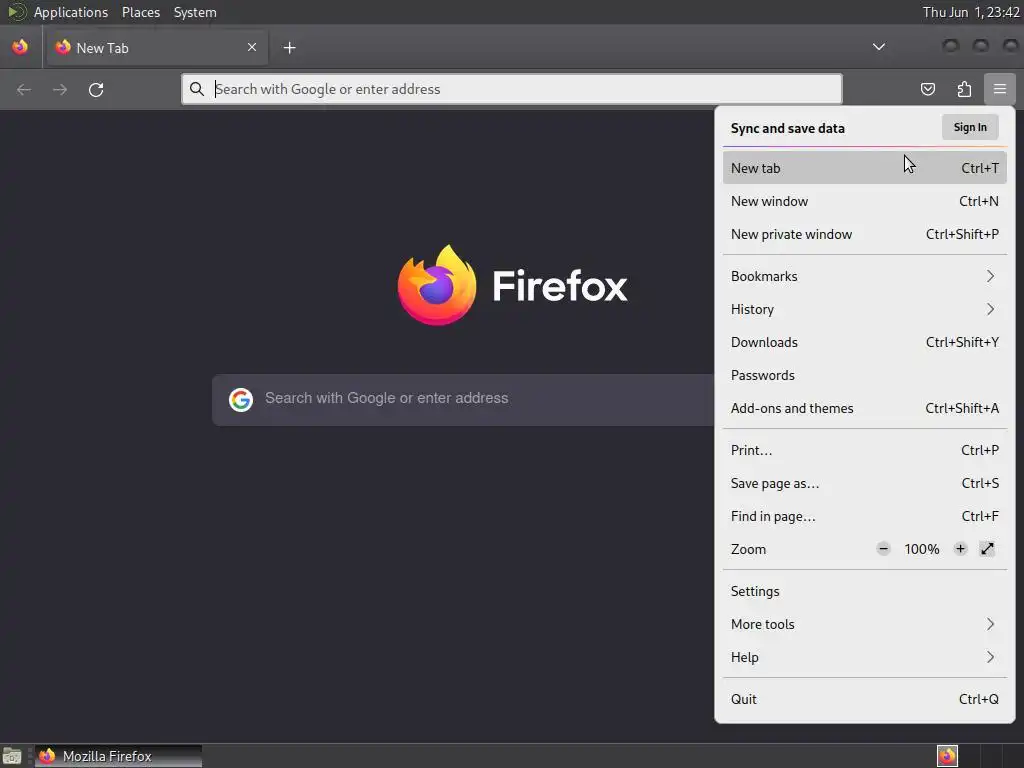
Task: Go forward one page
Action: pyautogui.click(x=59, y=89)
